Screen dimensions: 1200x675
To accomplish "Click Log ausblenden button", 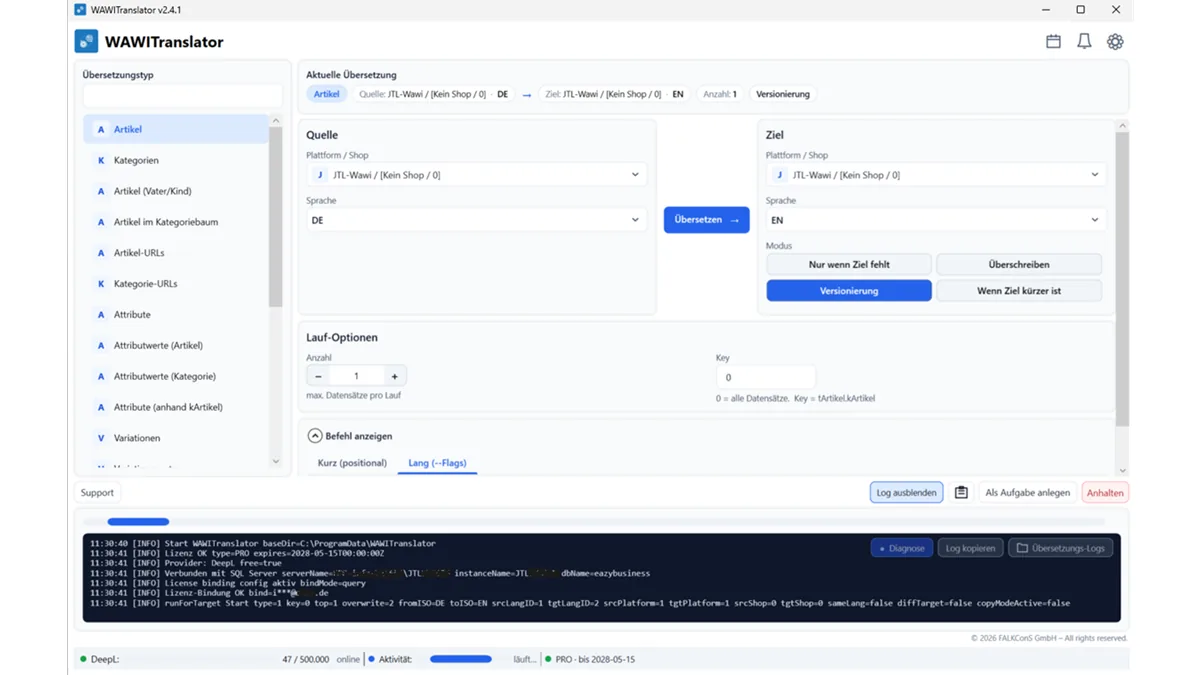I will click(906, 492).
